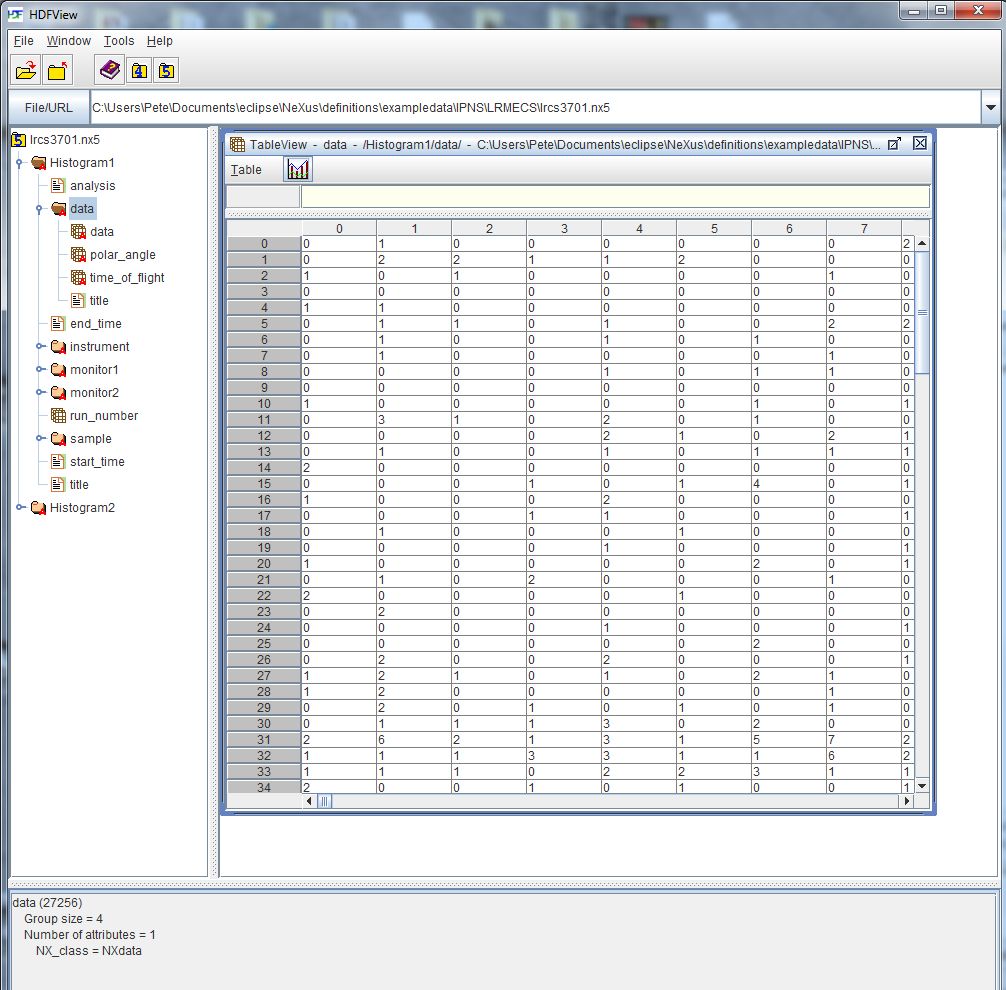Viewport: 1006px width, 990px height.
Task: Click the HDF4 library version icon
Action: (x=138, y=70)
